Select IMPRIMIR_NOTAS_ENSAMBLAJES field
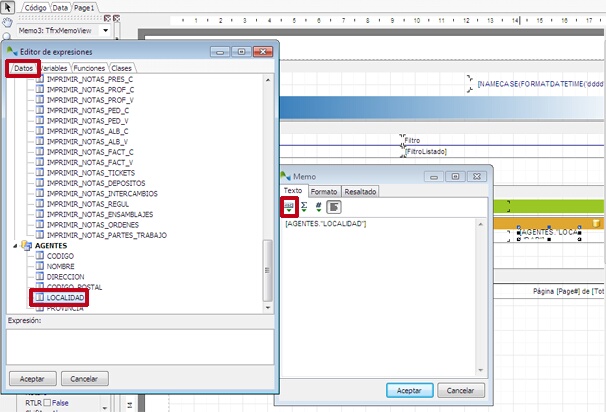 coord(100,215)
